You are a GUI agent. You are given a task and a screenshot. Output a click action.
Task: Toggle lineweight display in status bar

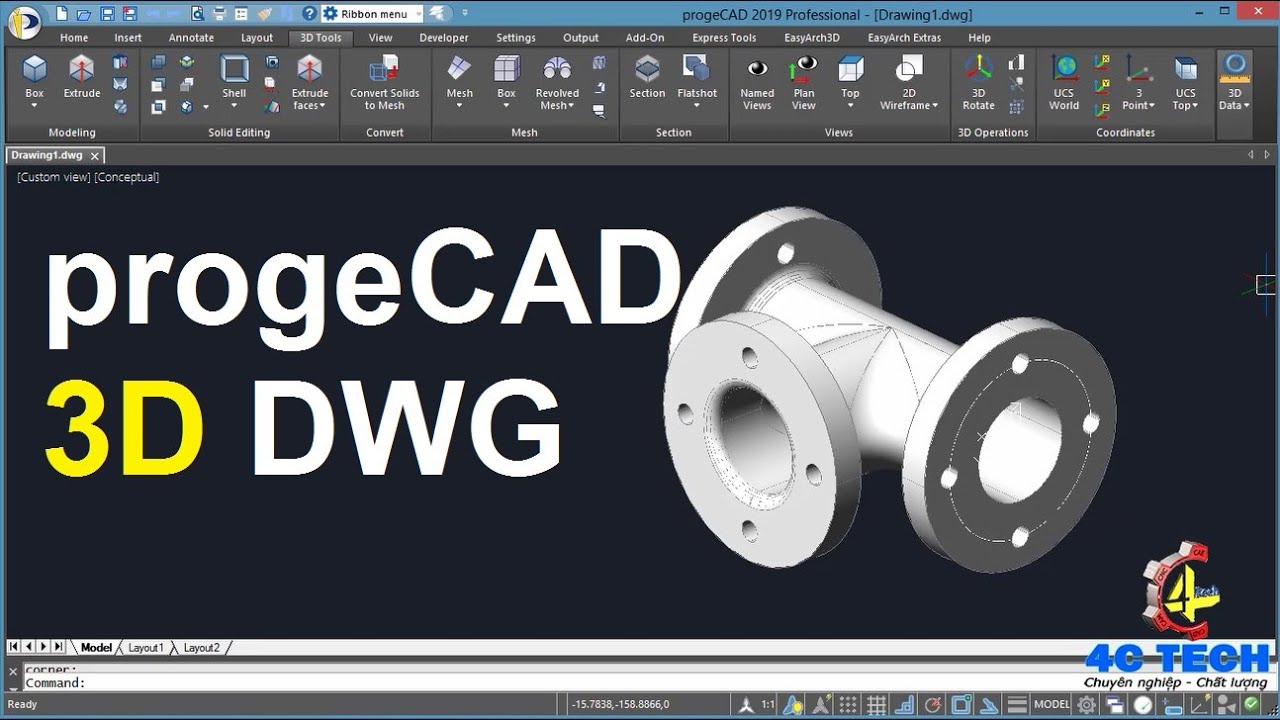[1017, 705]
